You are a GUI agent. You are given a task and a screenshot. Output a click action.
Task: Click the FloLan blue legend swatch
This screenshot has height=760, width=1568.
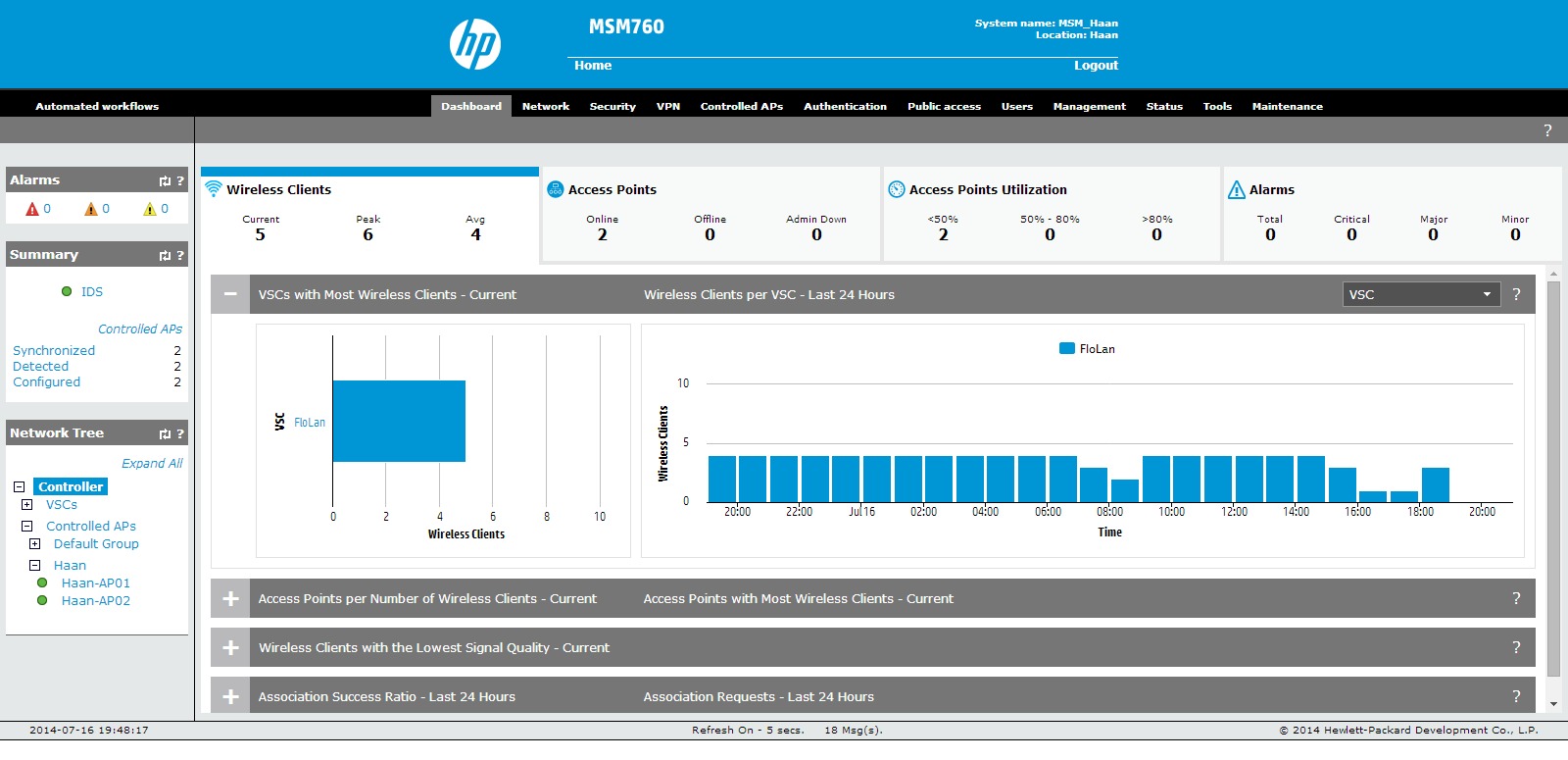[1067, 348]
